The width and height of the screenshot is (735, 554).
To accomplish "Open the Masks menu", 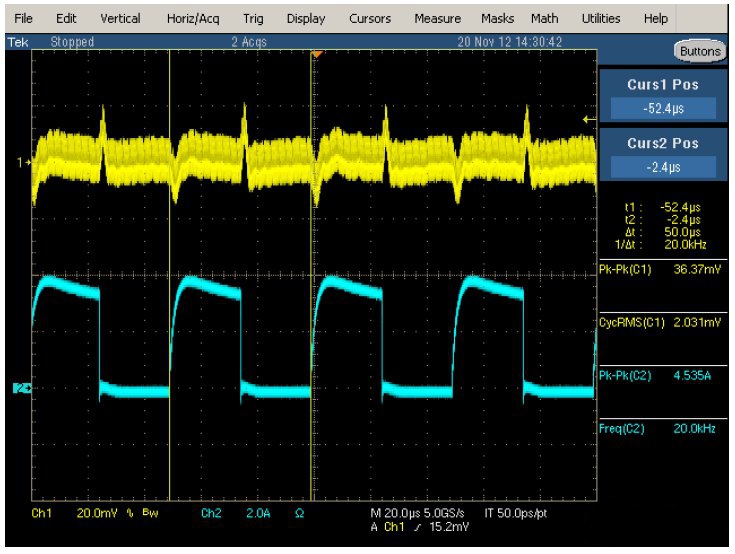I will [497, 18].
